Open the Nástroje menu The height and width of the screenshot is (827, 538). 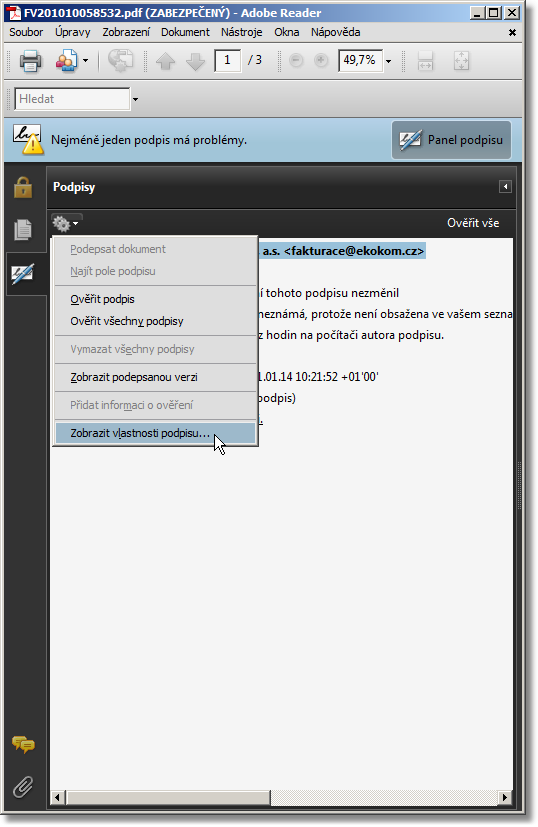[242, 32]
